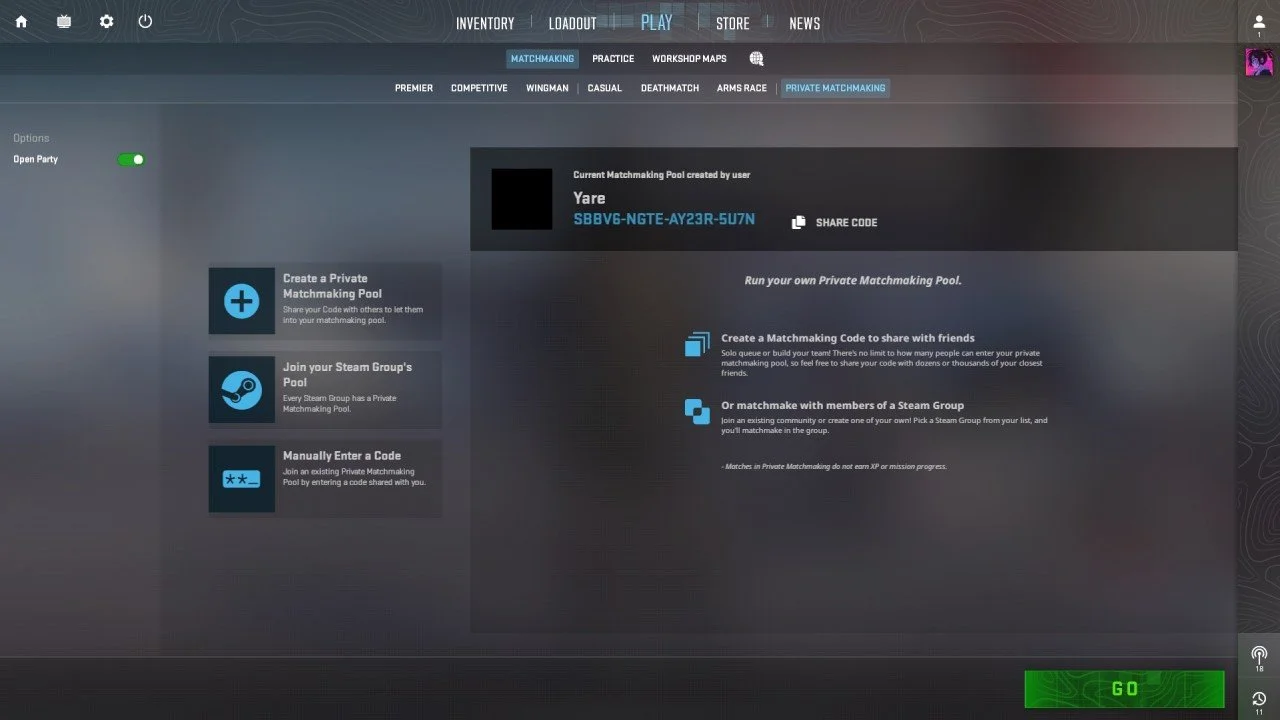Select the Premier mode tab
This screenshot has width=1280, height=720.
click(x=414, y=88)
